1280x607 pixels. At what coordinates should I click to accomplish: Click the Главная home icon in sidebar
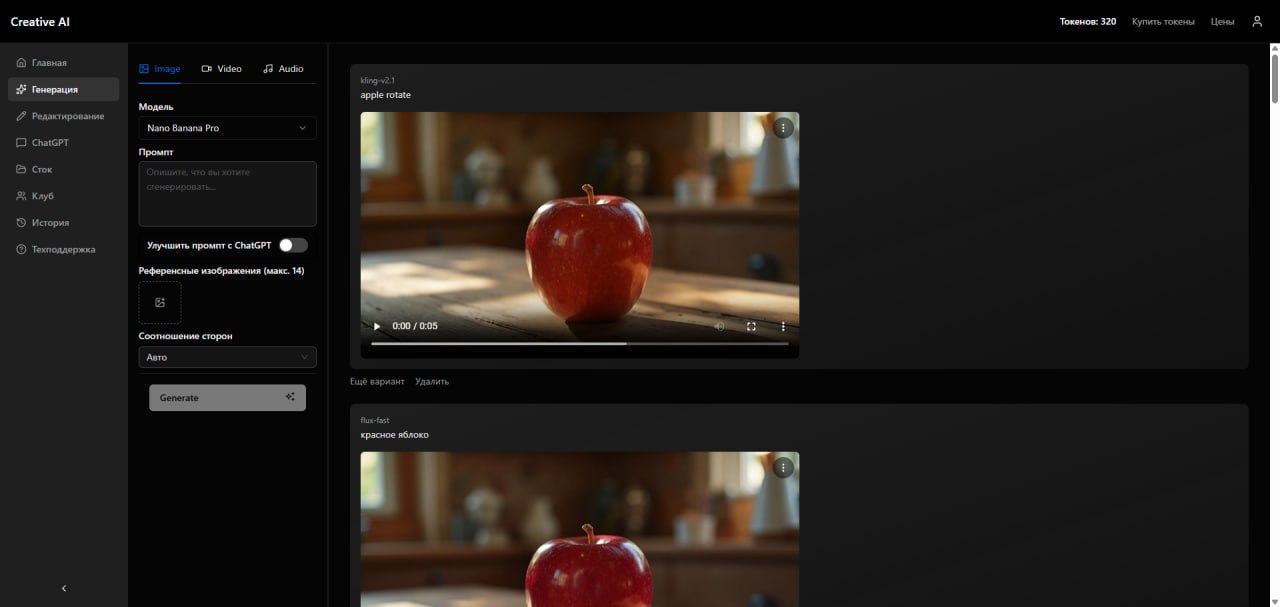click(x=22, y=63)
